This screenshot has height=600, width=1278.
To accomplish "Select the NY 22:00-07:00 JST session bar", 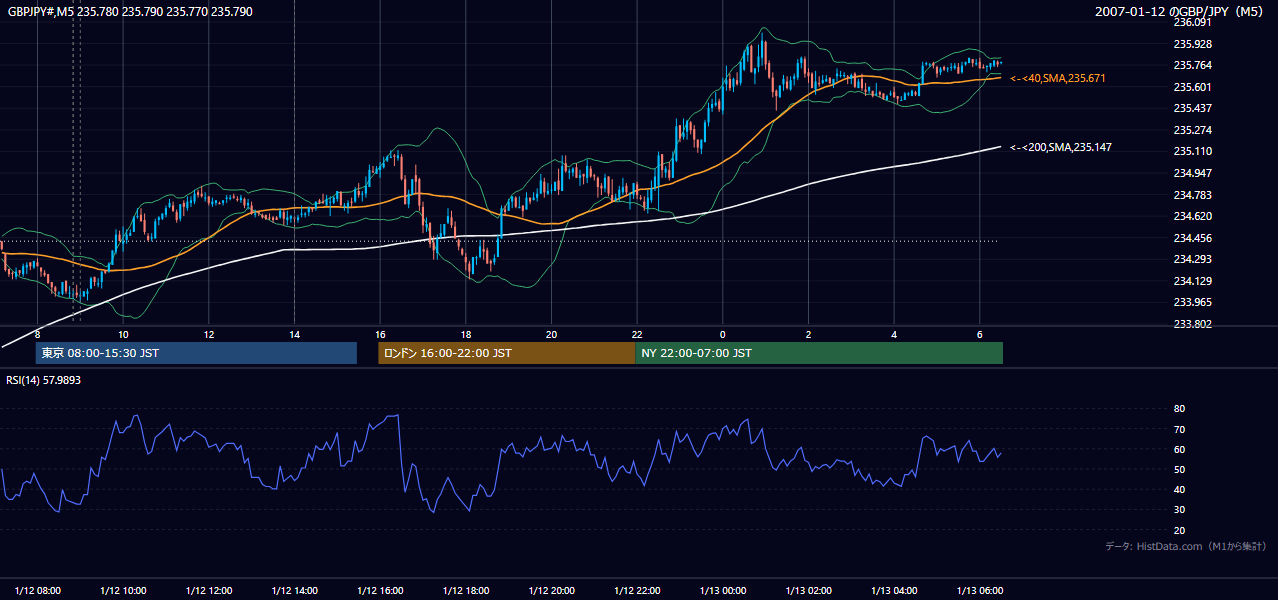I will 819,353.
